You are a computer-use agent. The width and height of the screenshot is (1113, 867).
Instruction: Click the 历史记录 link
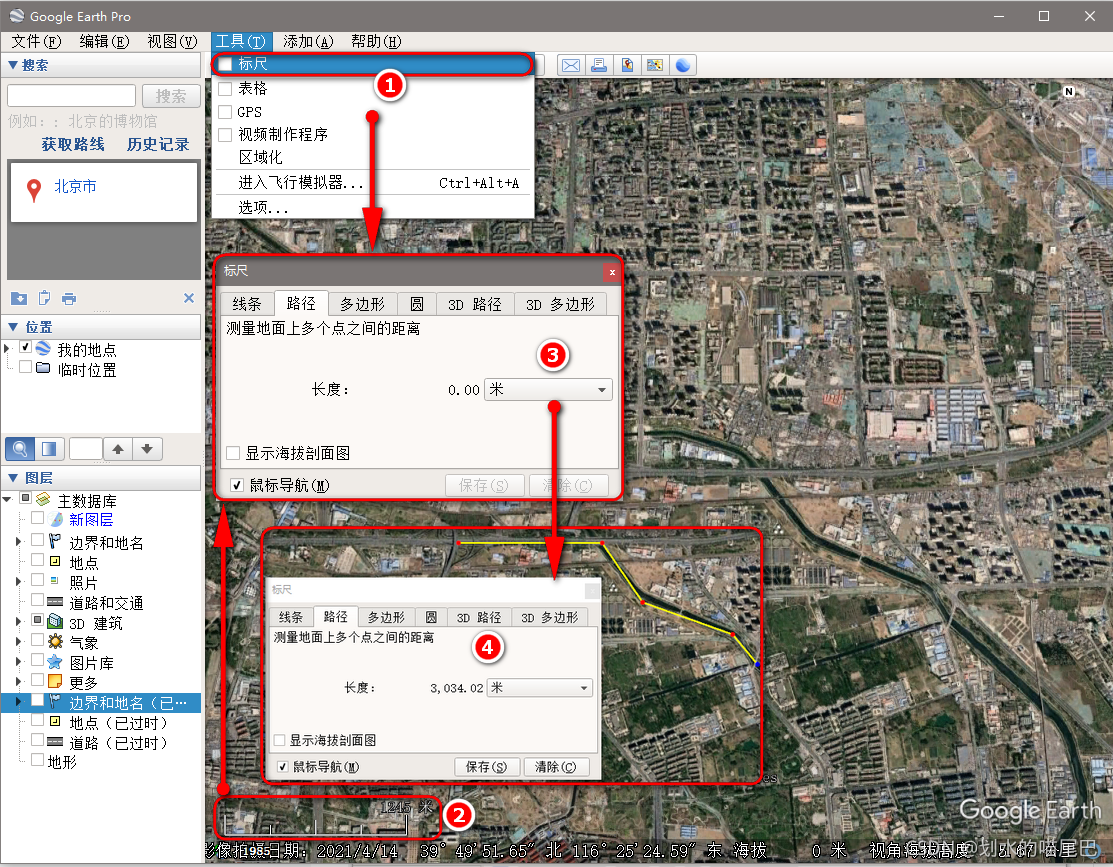[x=158, y=144]
